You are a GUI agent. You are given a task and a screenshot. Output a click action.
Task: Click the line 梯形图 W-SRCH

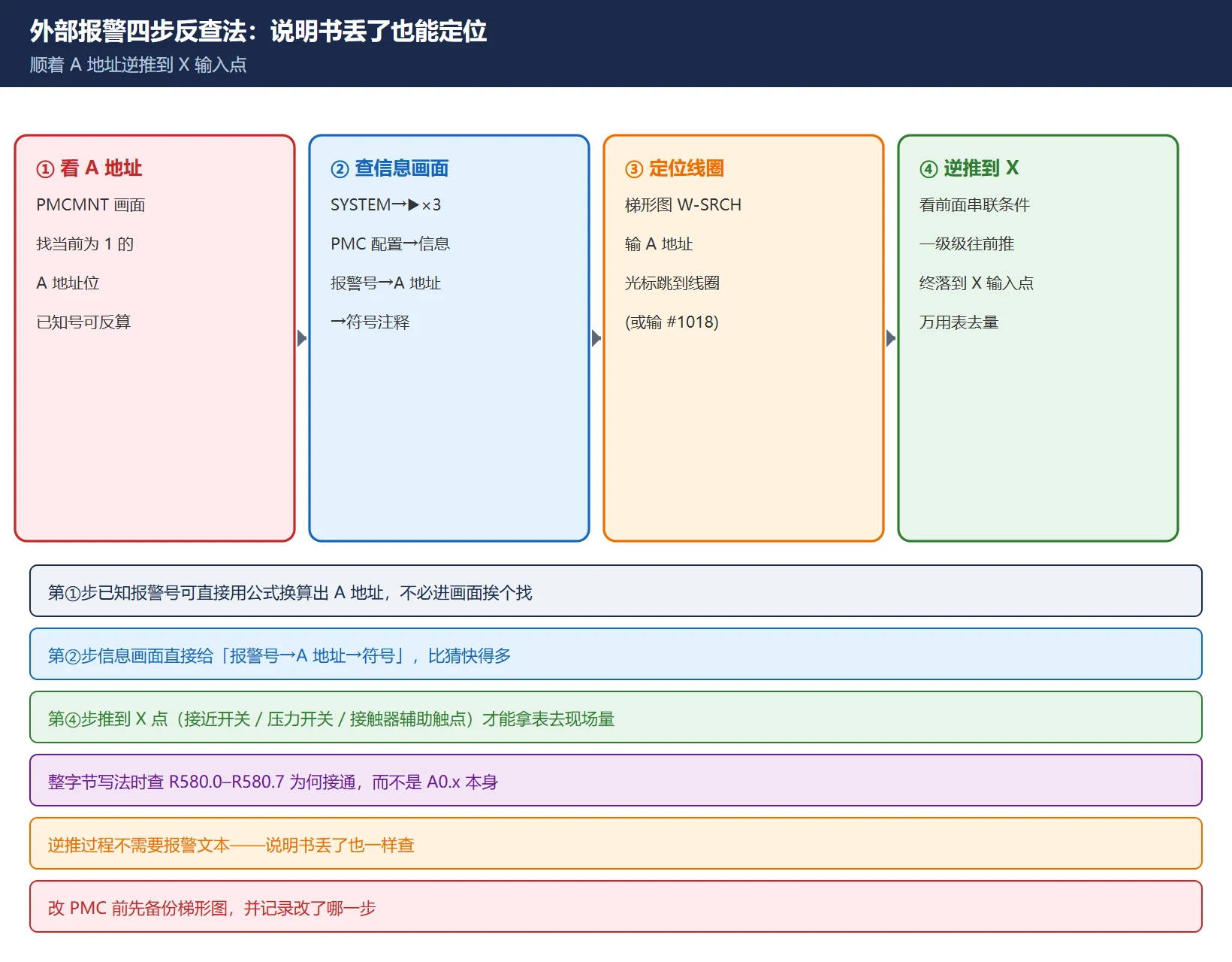[683, 204]
